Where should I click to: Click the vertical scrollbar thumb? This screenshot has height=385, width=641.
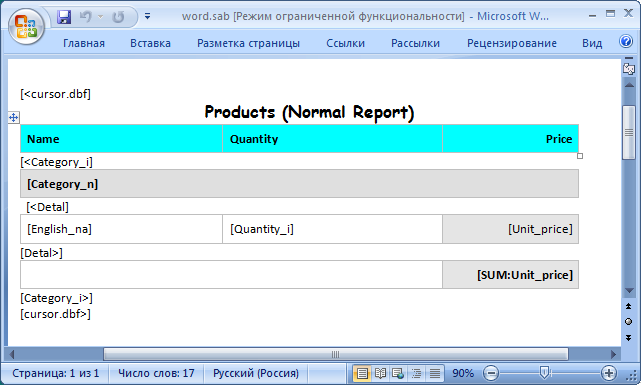tap(629, 132)
